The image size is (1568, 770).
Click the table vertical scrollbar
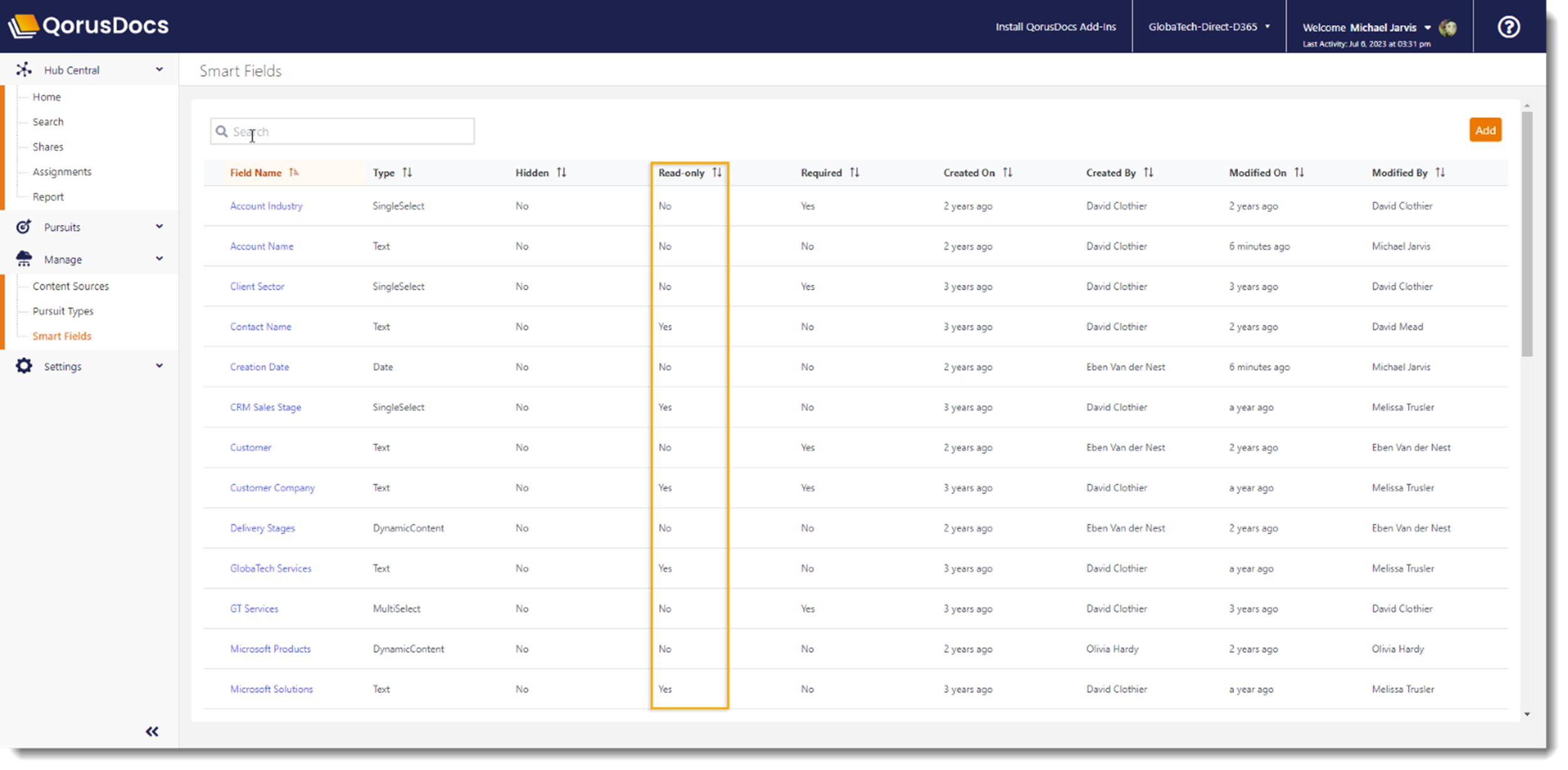coord(1527,234)
